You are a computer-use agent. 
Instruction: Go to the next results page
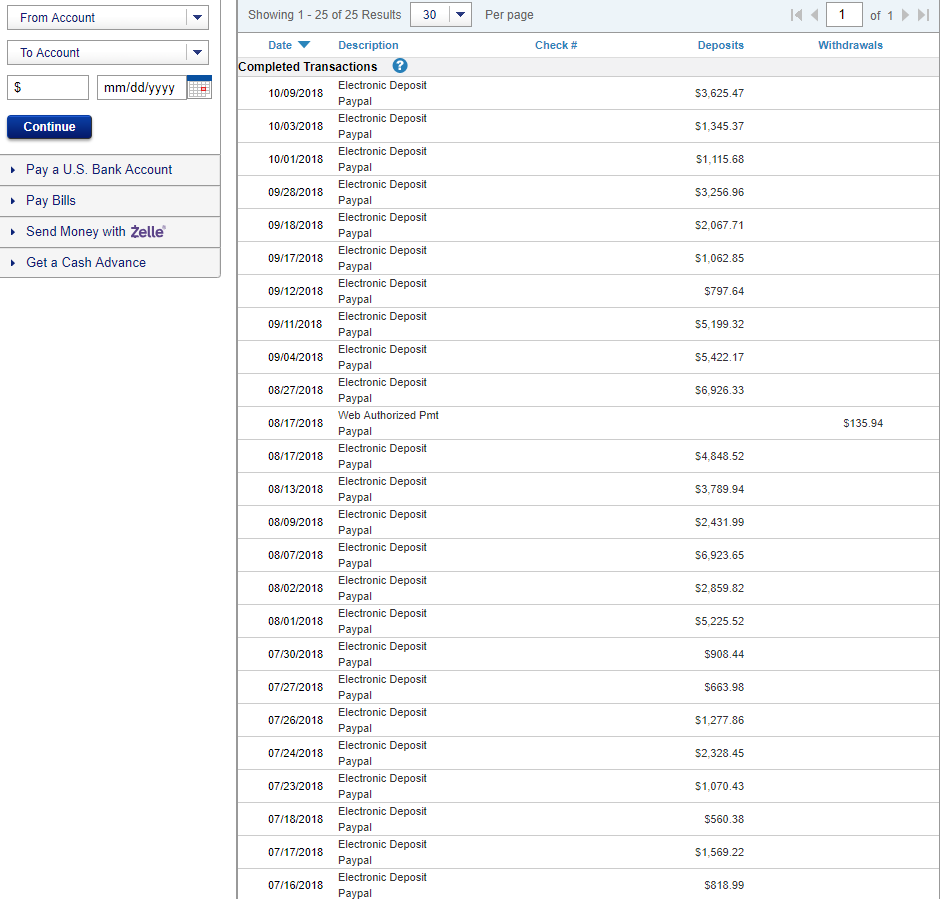[x=905, y=15]
